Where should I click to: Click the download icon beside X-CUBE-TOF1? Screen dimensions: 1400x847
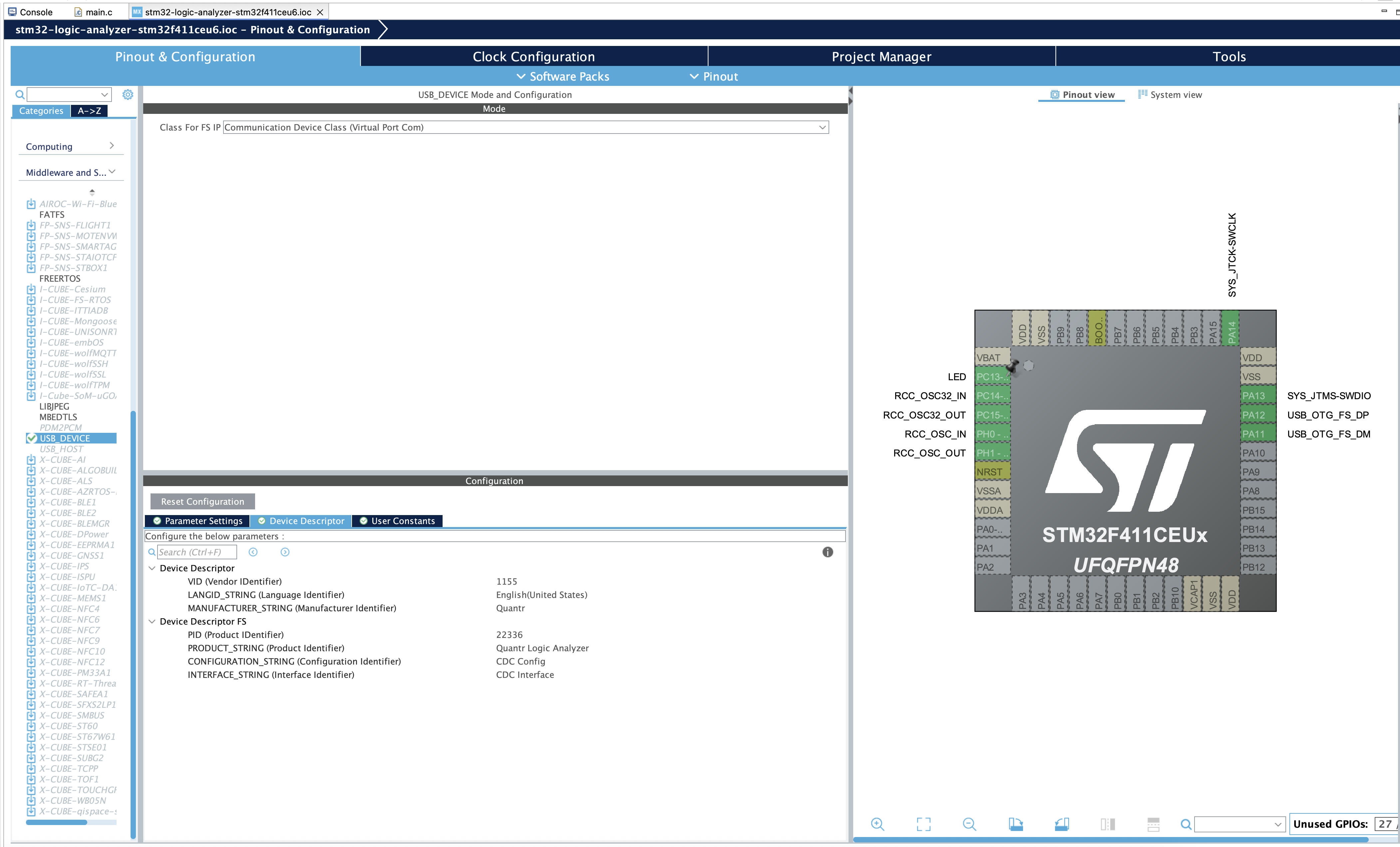31,779
